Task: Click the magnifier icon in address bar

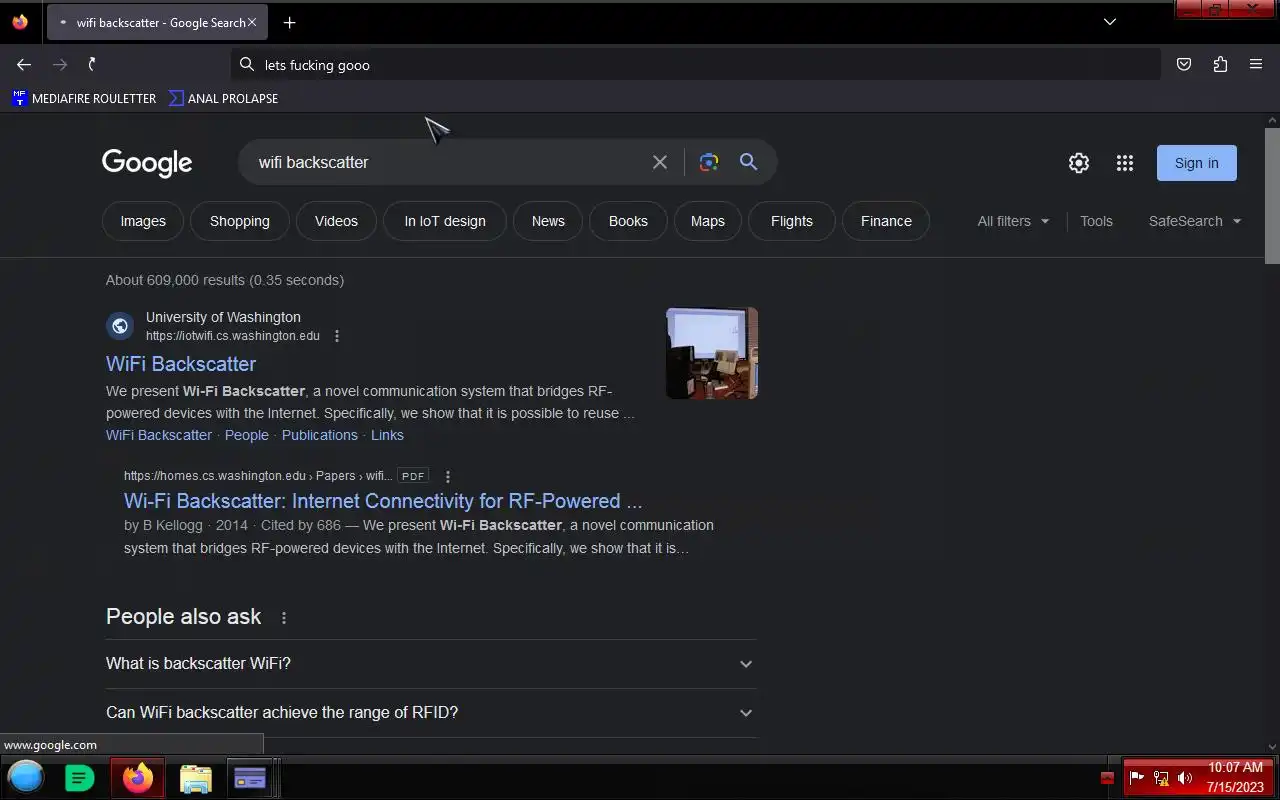Action: (x=247, y=64)
